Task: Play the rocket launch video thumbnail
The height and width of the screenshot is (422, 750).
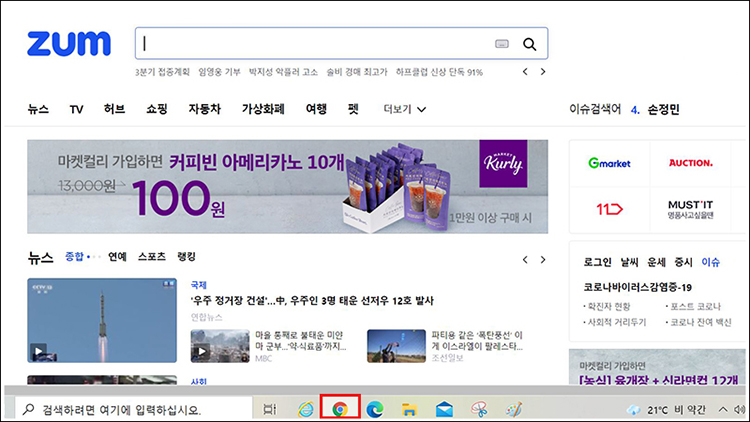Action: pos(102,320)
